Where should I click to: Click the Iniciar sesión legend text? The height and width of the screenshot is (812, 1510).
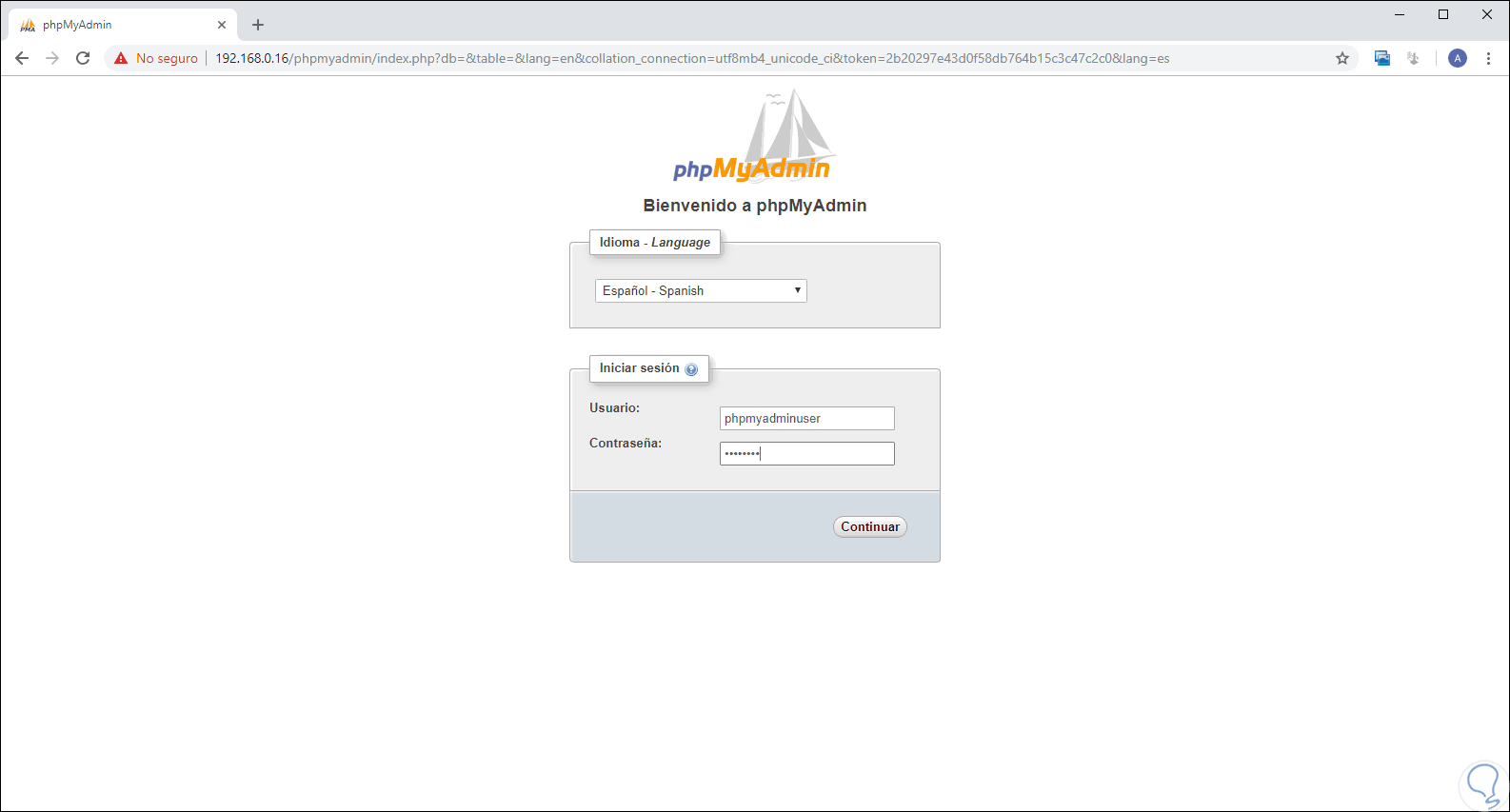[x=640, y=367]
